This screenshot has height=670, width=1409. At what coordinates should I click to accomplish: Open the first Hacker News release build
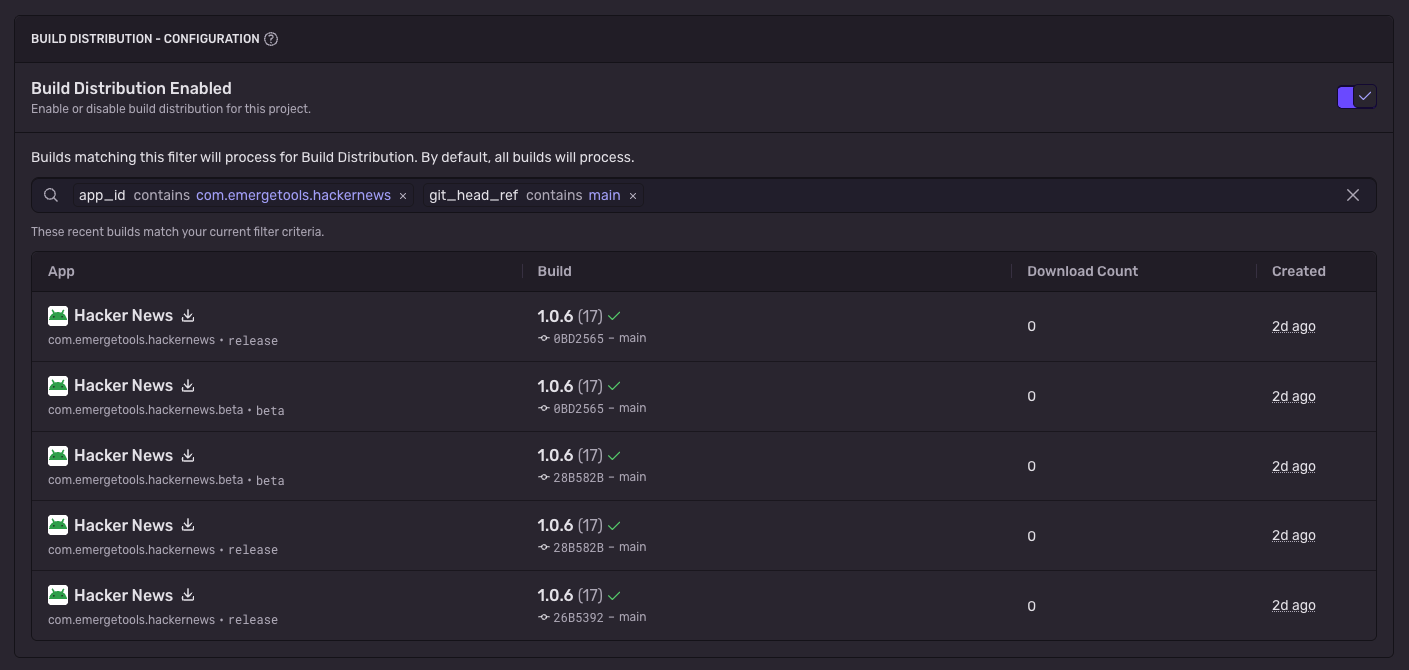tap(123, 316)
